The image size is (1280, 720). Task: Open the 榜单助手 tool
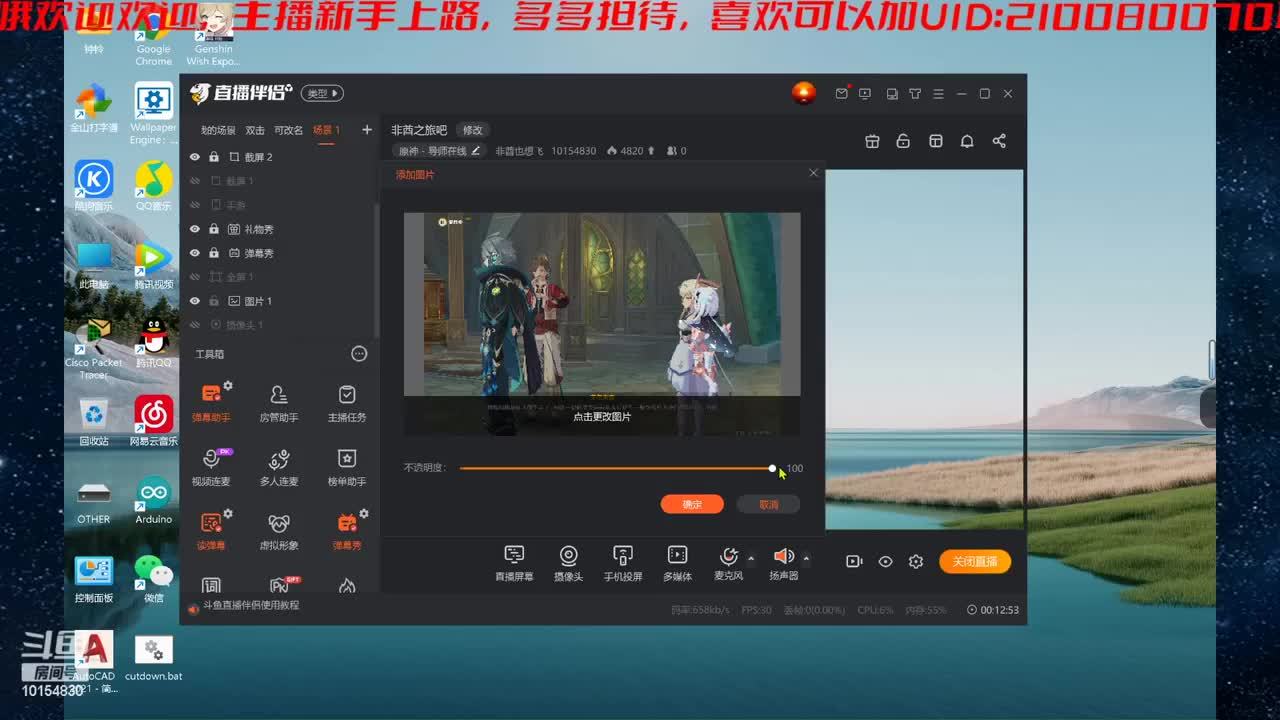347,466
